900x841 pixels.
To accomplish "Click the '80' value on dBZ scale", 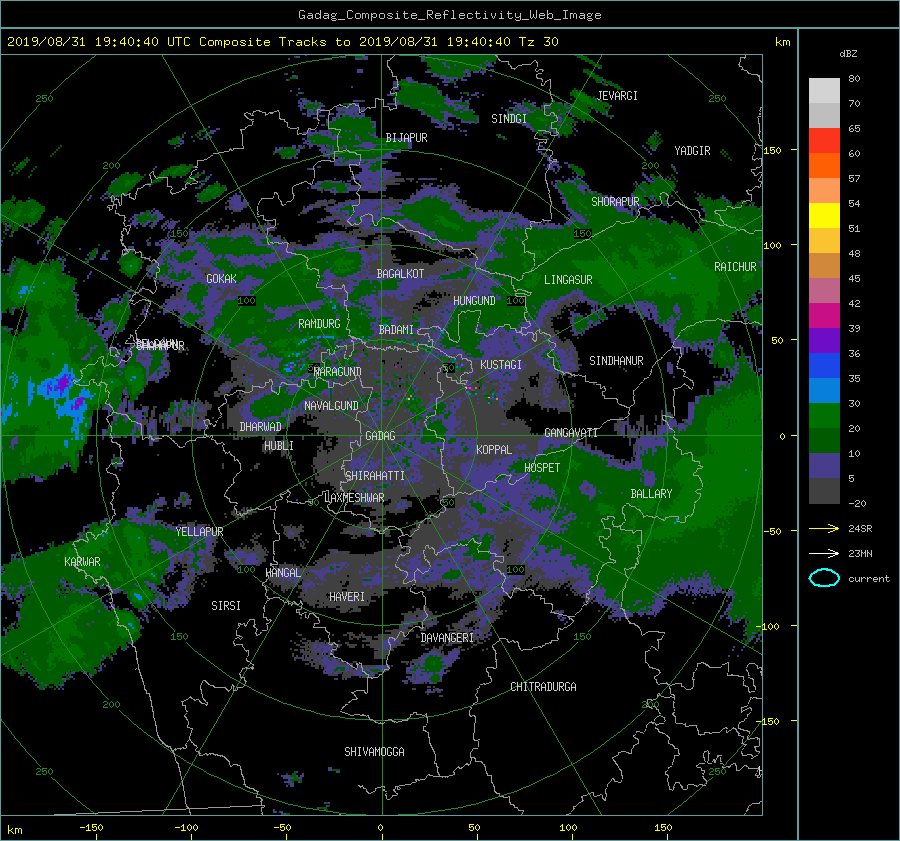I will tap(854, 79).
